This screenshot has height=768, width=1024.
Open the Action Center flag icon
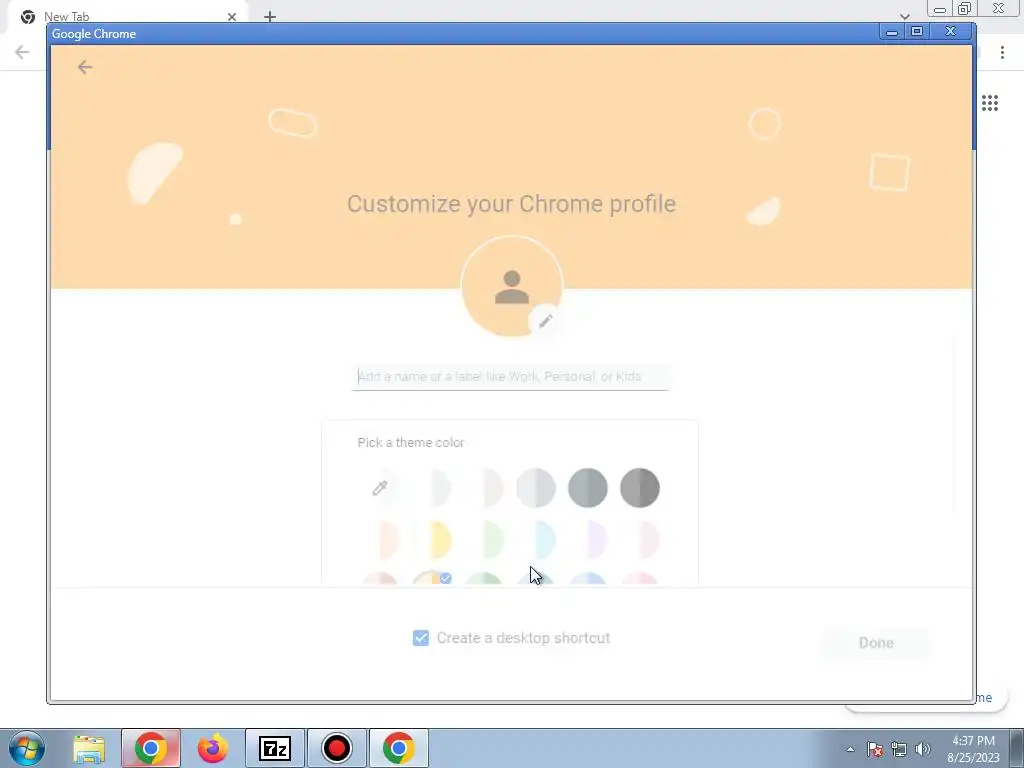(x=875, y=749)
